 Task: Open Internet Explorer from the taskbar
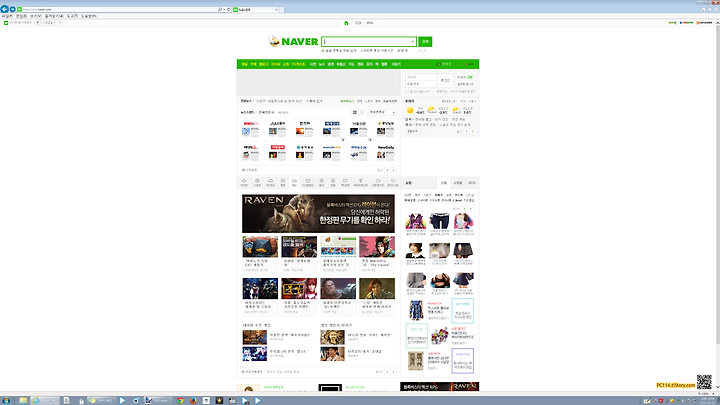point(45,400)
